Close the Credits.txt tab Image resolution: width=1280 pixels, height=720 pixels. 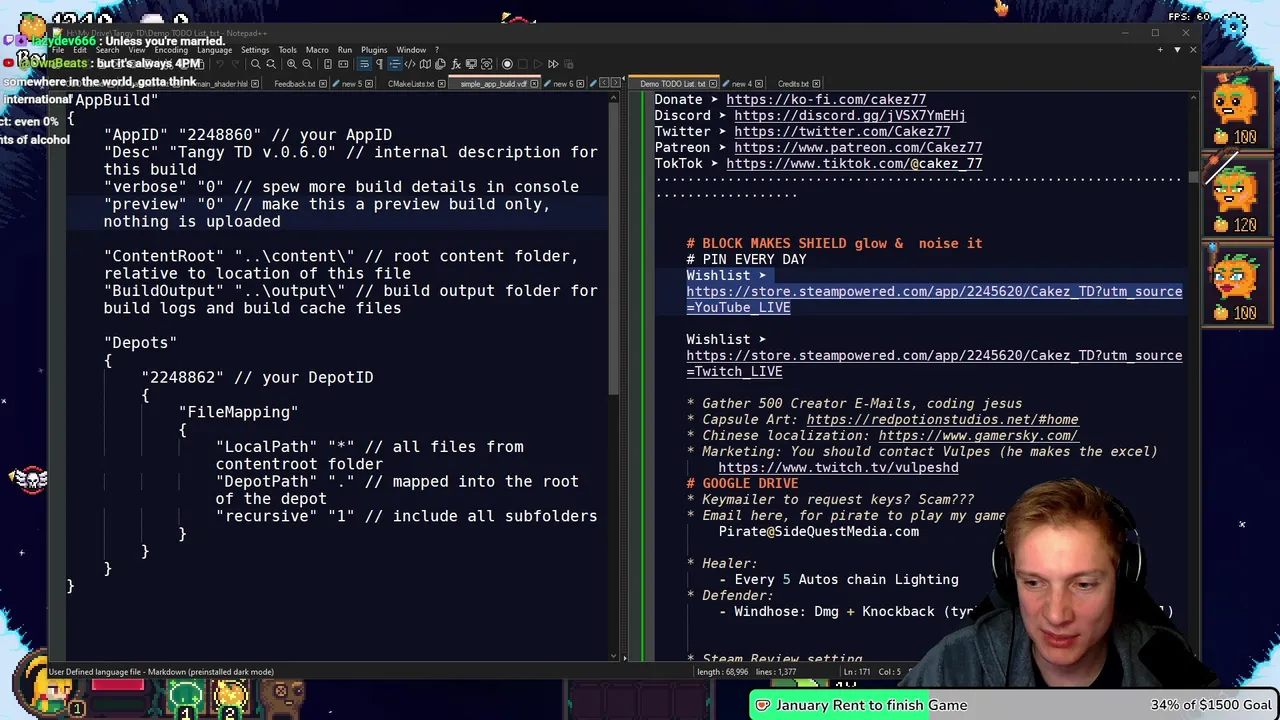[x=817, y=84]
